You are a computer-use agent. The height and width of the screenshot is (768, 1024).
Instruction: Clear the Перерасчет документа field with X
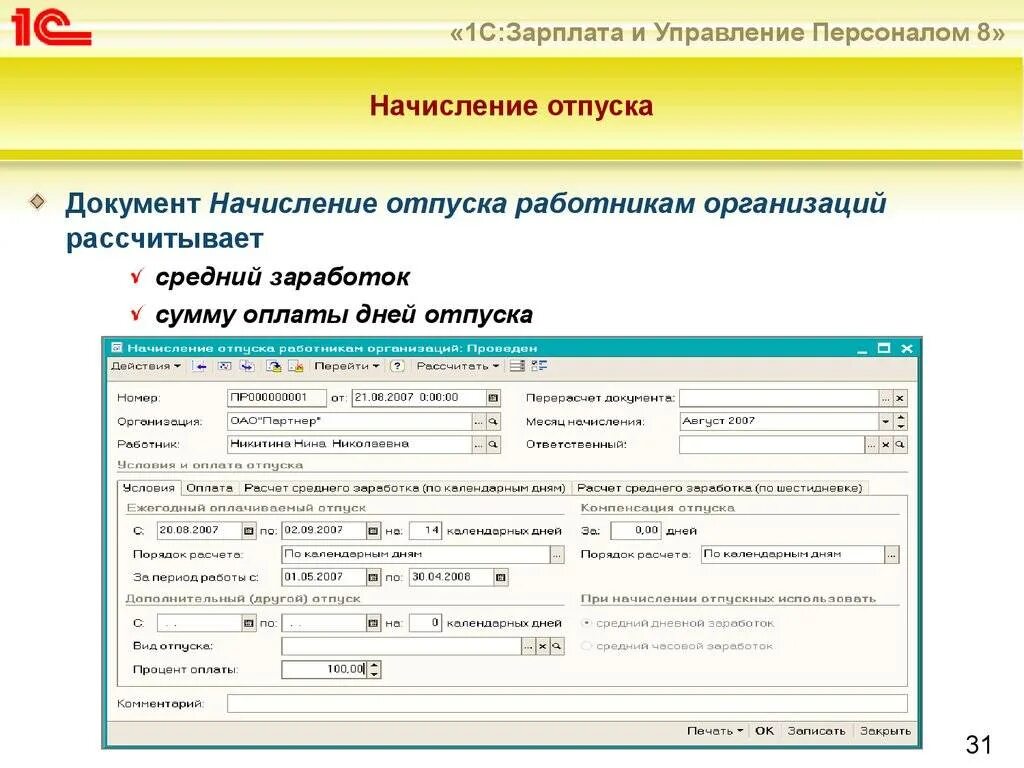click(x=900, y=398)
